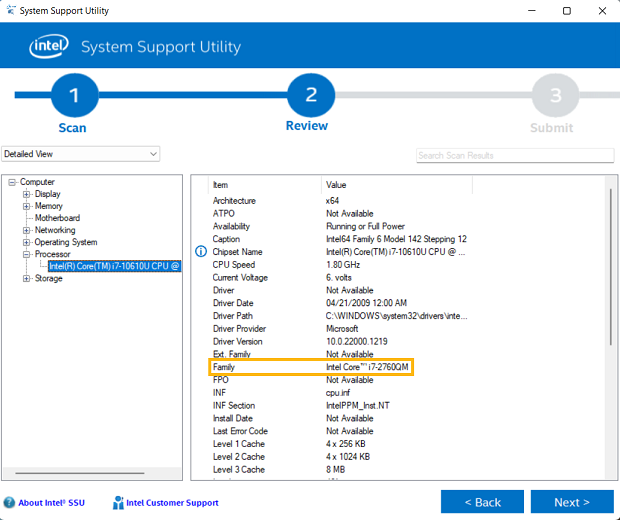Click the Item column header
This screenshot has height=520, width=620.
point(265,185)
